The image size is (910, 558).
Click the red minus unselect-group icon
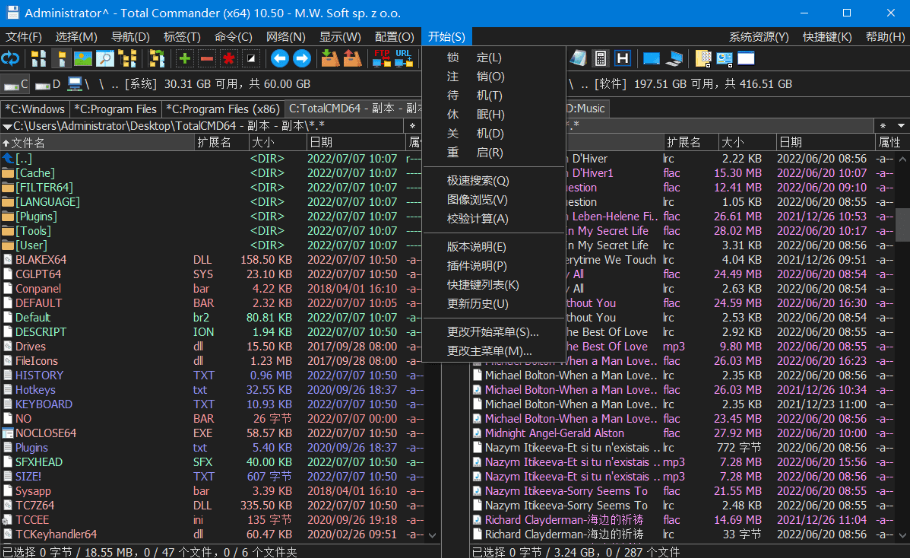tap(207, 59)
